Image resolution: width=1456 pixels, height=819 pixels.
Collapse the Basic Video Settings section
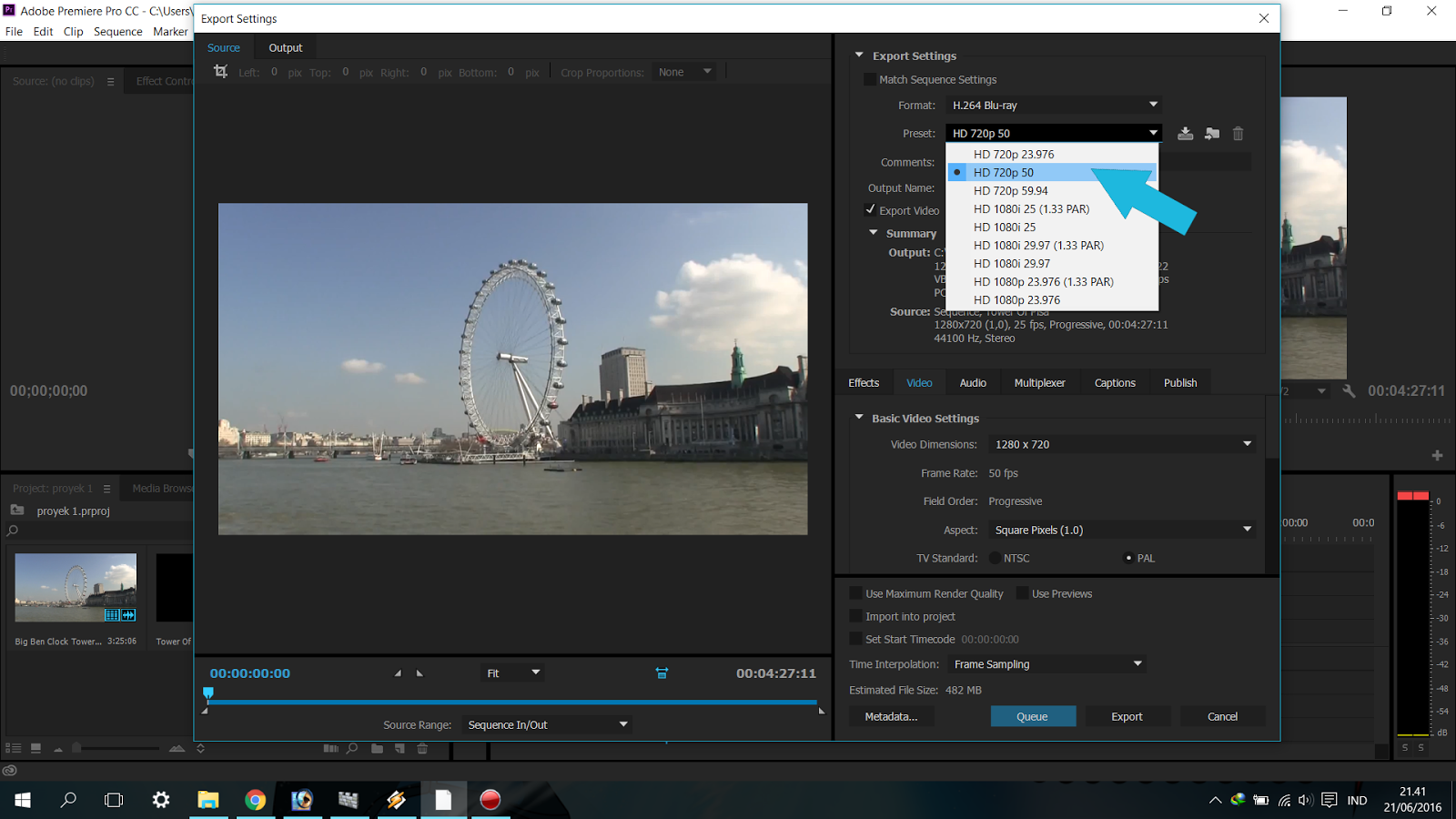click(x=859, y=418)
